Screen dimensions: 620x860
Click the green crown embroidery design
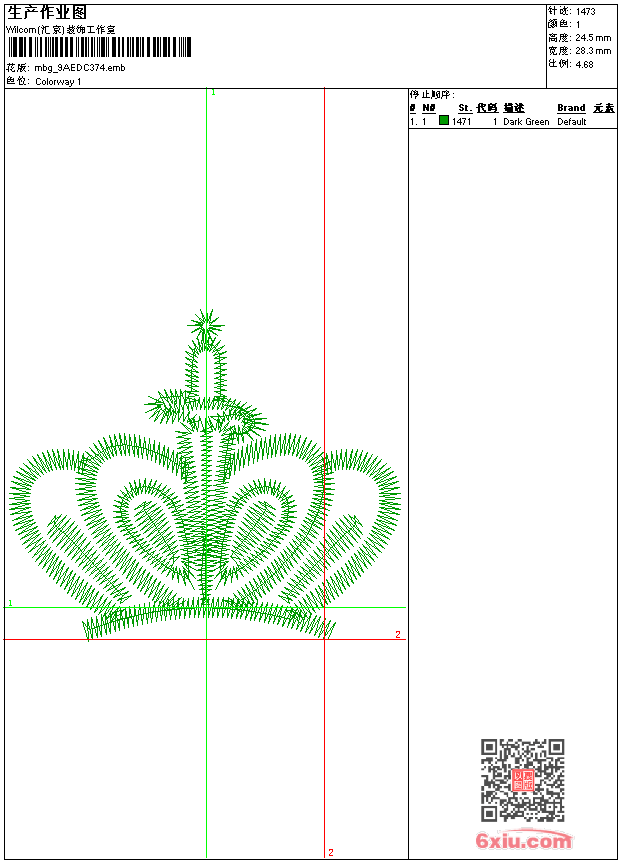(205, 475)
